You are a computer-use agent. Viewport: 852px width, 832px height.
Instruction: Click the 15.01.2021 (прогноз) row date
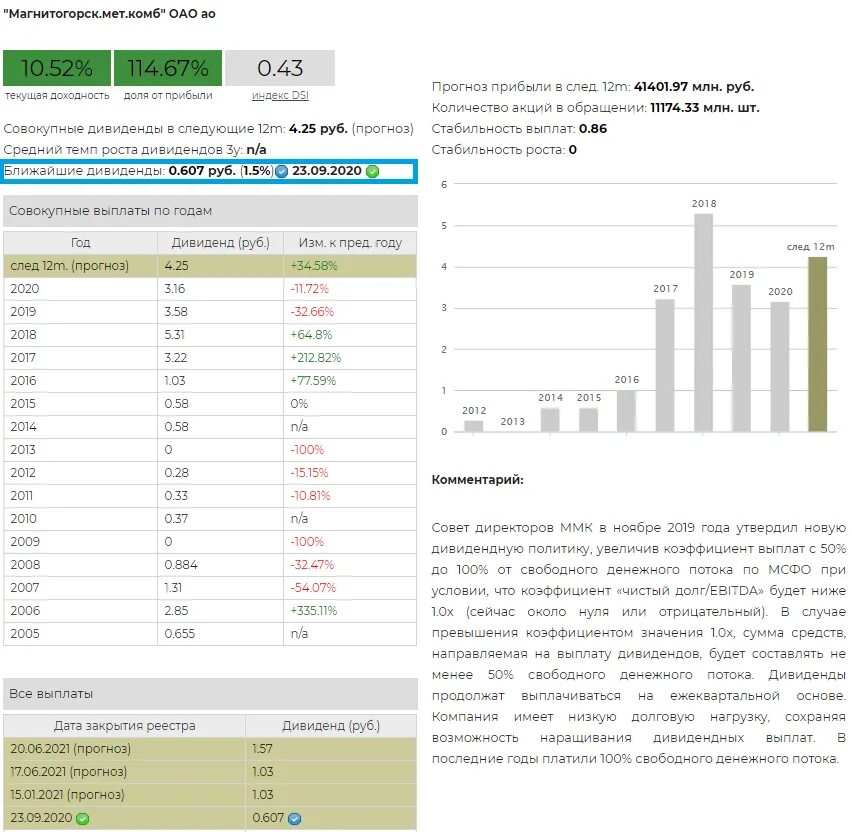pos(67,795)
